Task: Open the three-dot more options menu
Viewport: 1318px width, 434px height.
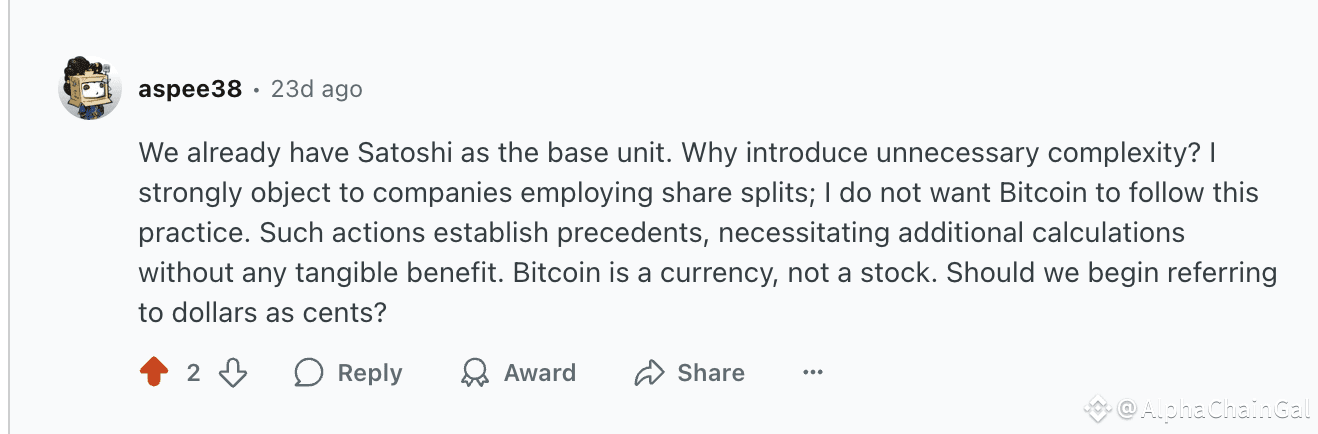Action: (x=813, y=373)
